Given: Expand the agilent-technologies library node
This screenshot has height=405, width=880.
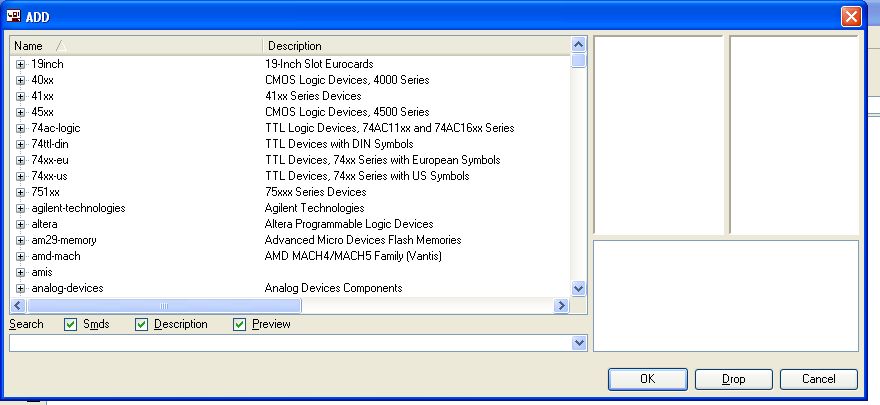Looking at the screenshot, I should tap(21, 209).
